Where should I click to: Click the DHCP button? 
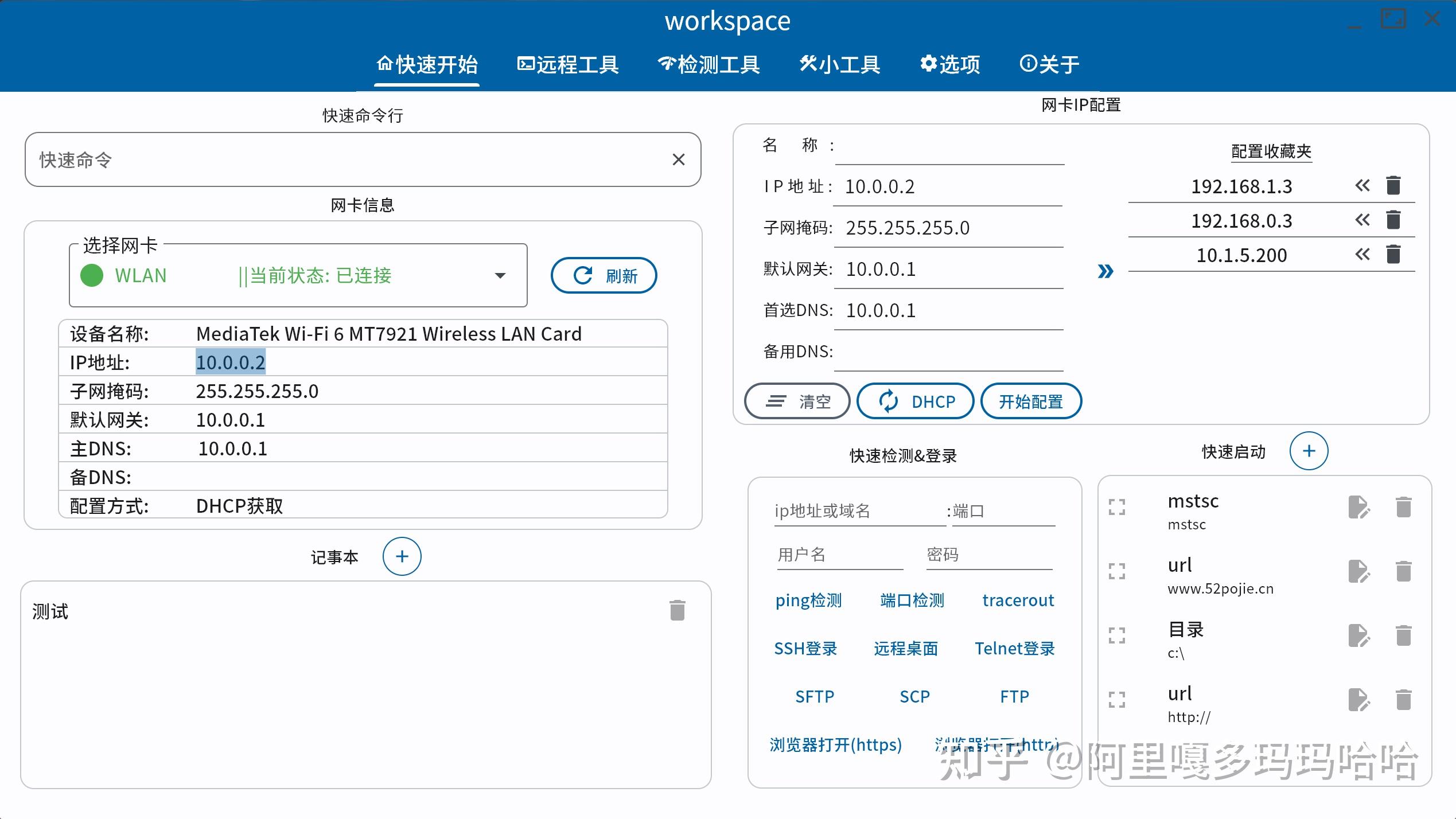coord(916,401)
